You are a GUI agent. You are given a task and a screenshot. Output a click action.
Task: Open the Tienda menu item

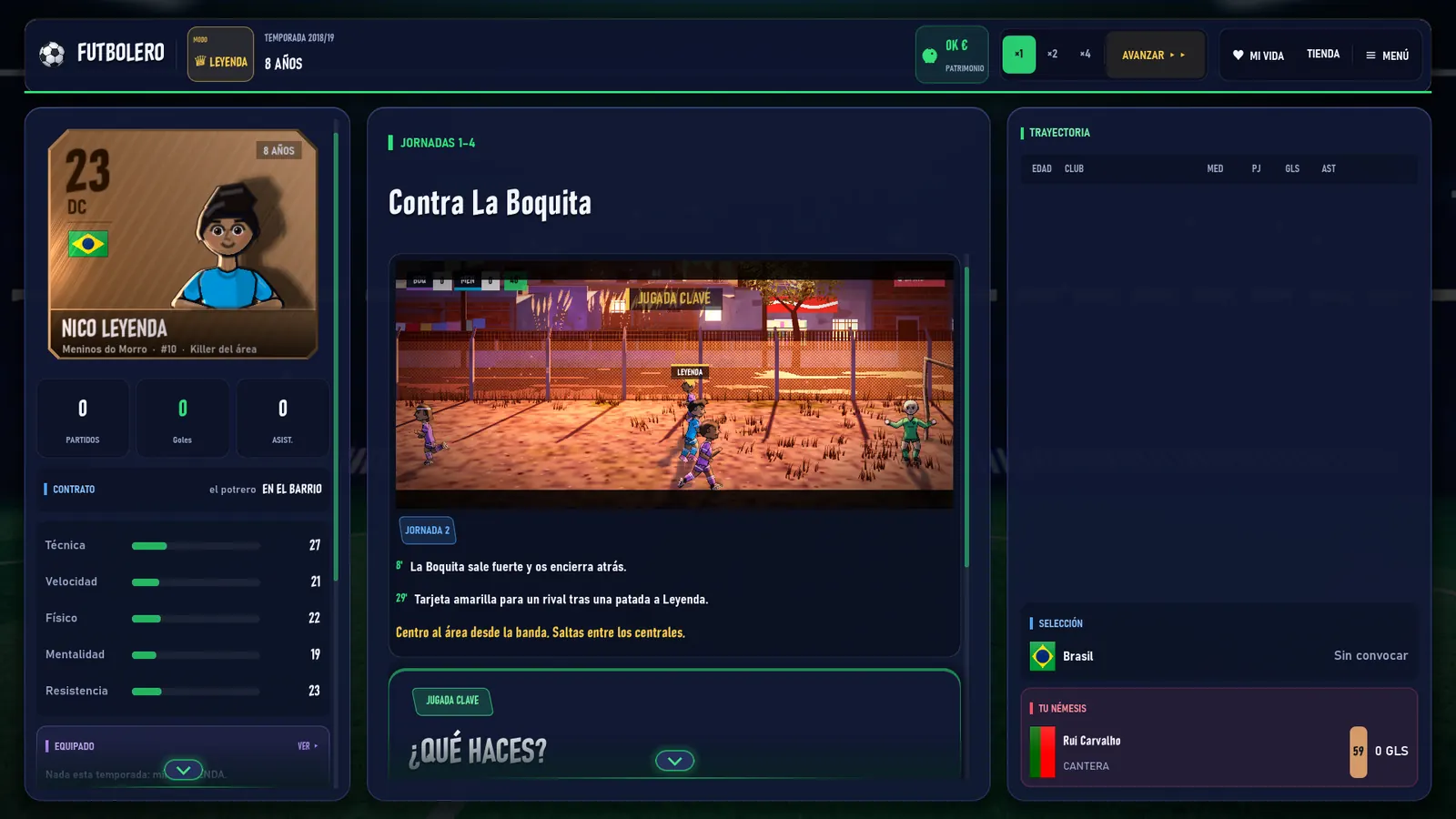coord(1323,55)
